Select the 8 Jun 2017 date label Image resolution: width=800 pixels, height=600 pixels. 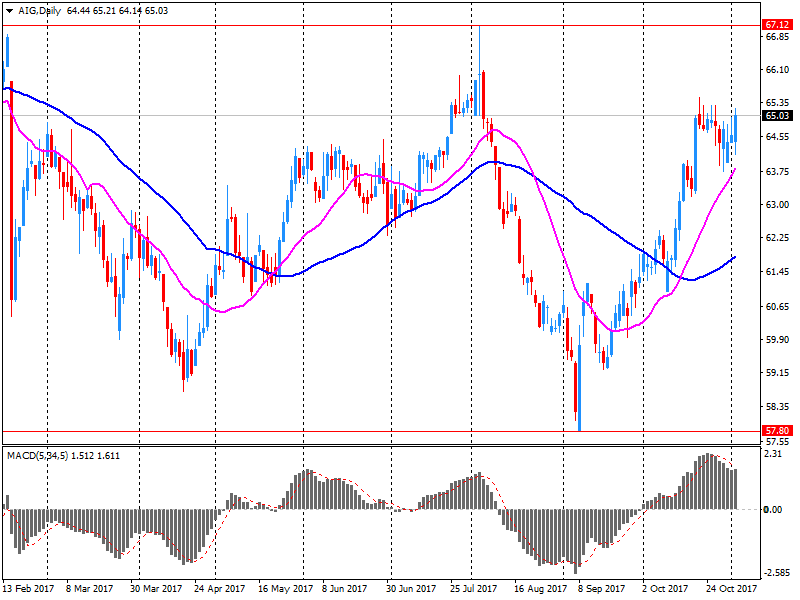[x=344, y=588]
